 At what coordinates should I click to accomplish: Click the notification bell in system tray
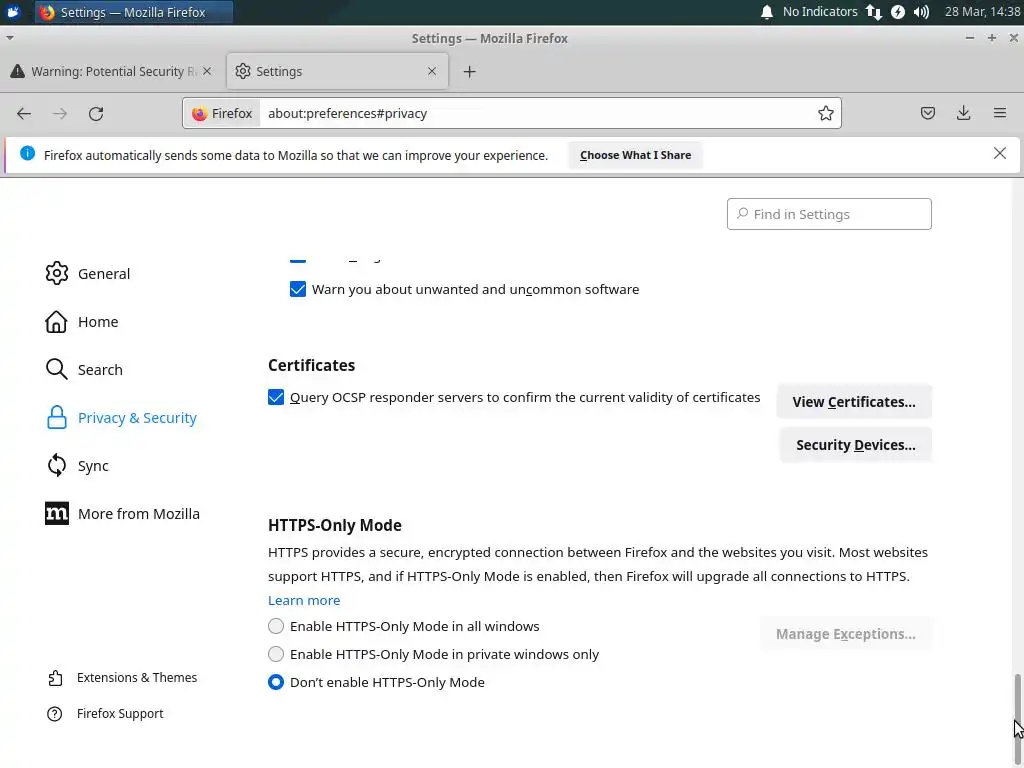[767, 12]
